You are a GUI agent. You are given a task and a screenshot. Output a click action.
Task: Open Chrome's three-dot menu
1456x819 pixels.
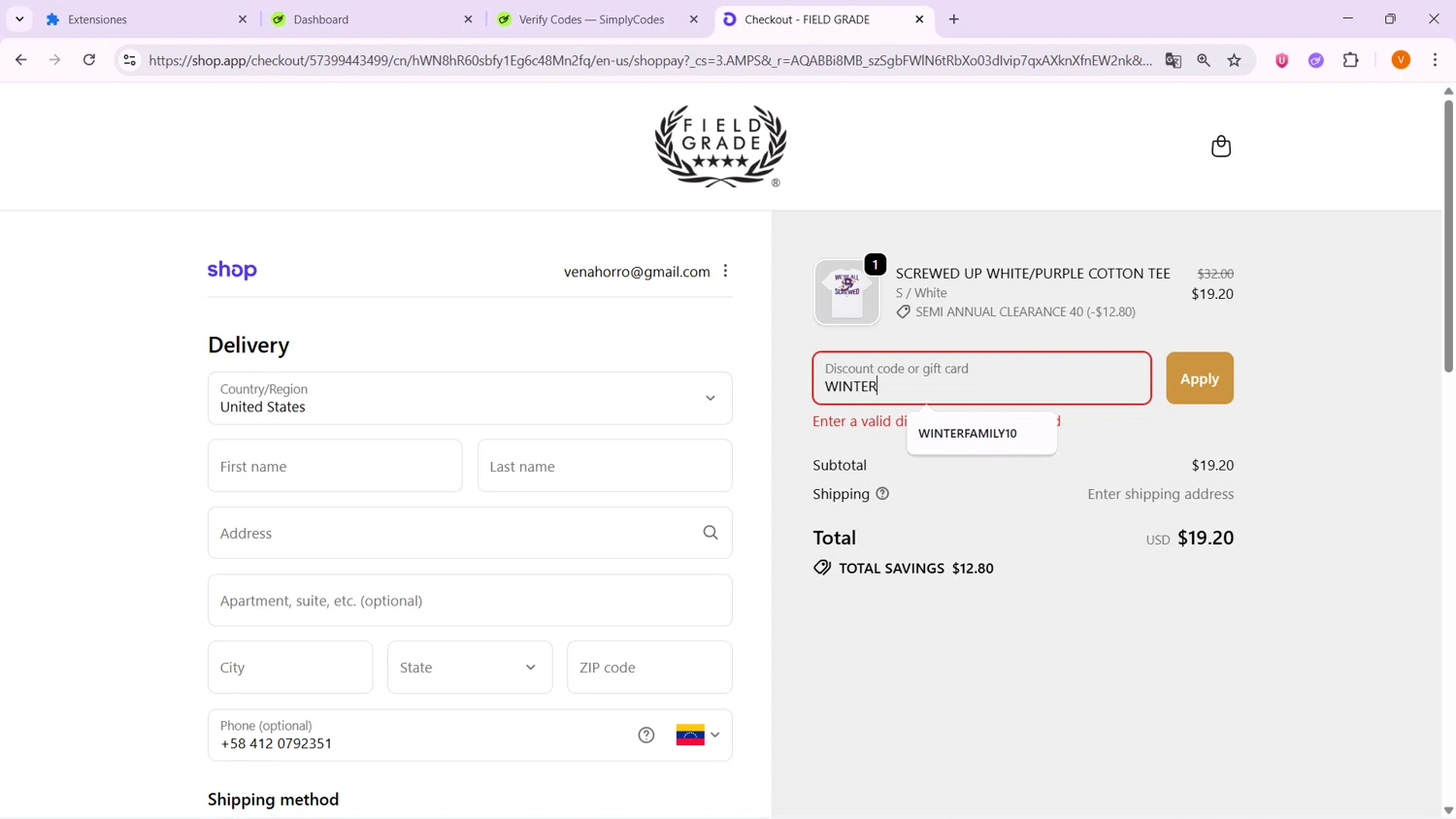pos(1436,60)
